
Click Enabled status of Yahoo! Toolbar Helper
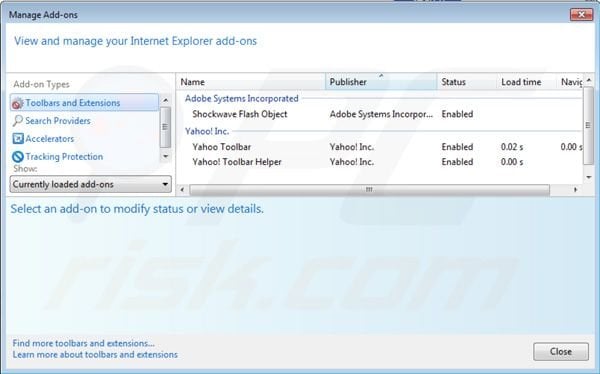point(457,162)
